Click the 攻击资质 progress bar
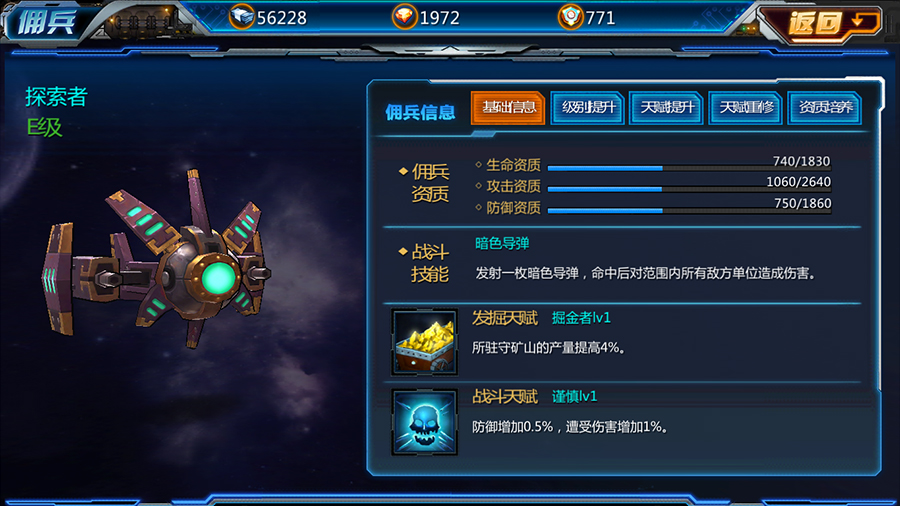 tap(689, 189)
